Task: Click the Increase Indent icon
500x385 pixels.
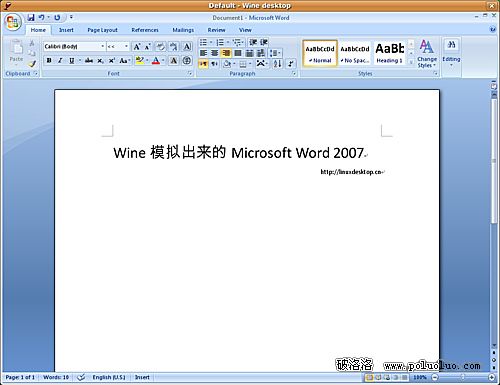Action: 264,42
